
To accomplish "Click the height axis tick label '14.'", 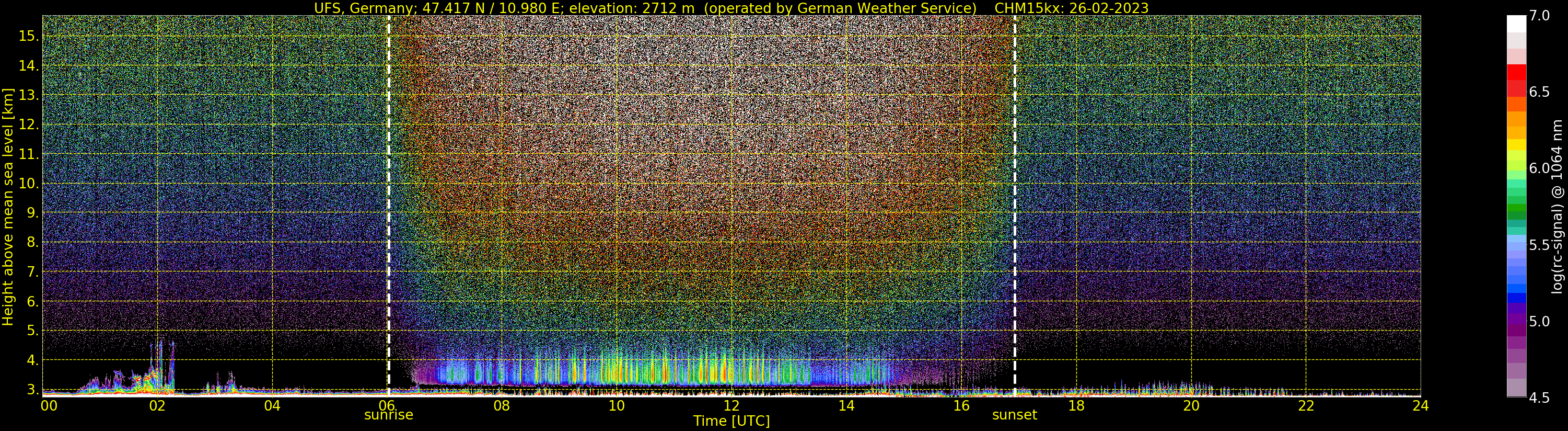I will [x=29, y=65].
